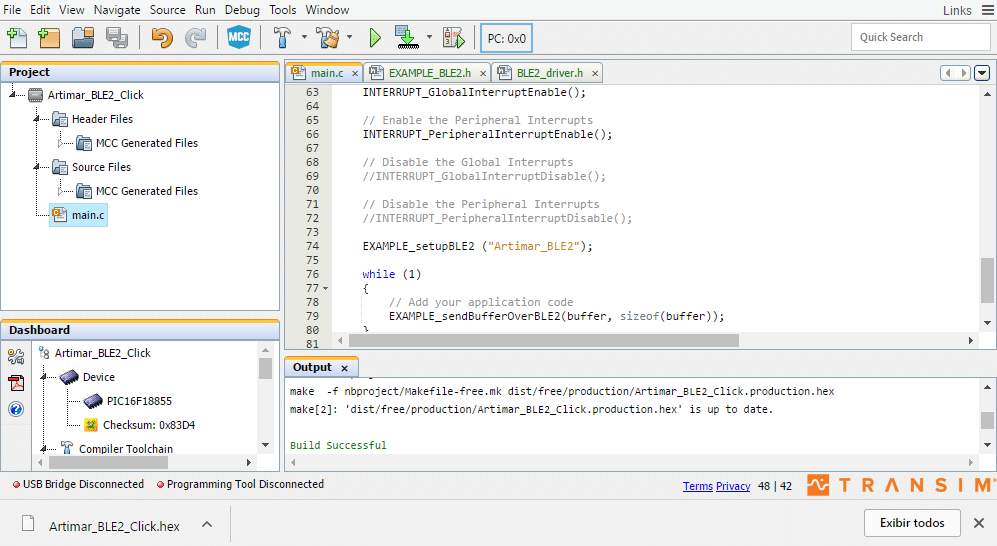This screenshot has height=546, width=997.
Task: Click the New Project toolbar icon
Action: pos(49,38)
